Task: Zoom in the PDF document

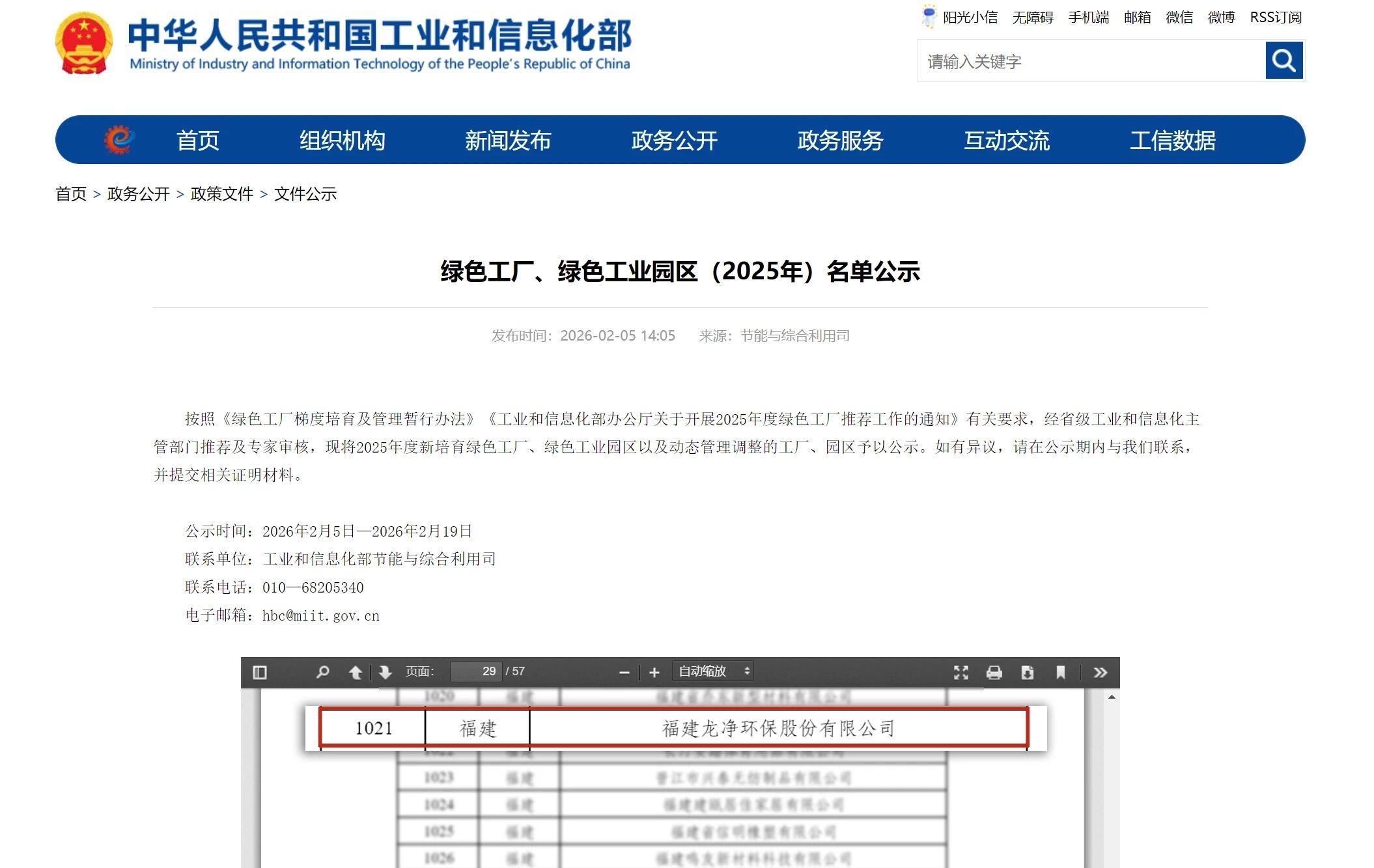Action: point(654,672)
